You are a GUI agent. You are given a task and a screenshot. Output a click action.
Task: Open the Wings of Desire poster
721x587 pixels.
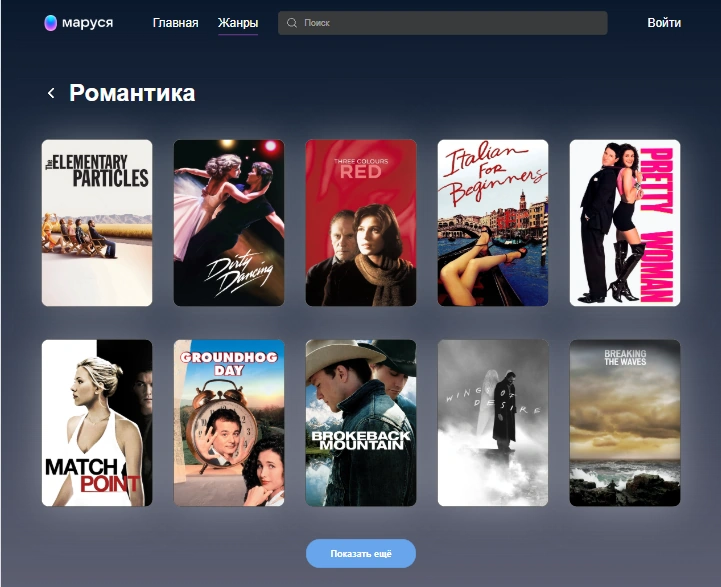[x=493, y=423]
